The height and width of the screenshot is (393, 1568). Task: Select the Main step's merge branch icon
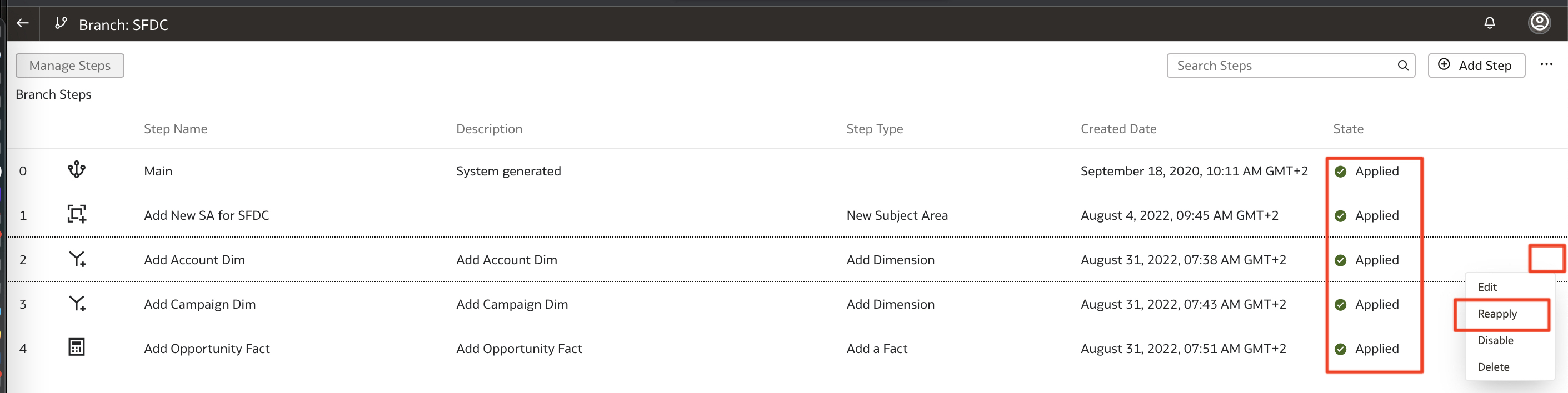pos(76,170)
